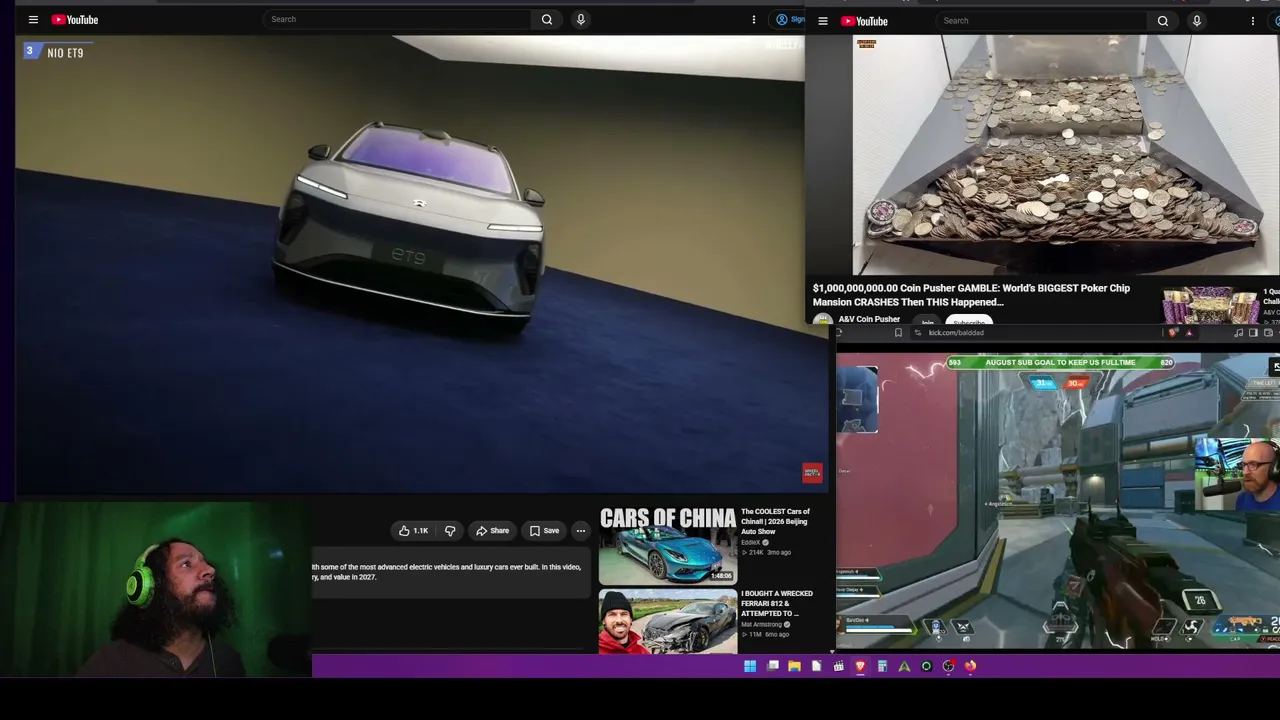Toggle the browser sidebar in Kick window
The height and width of the screenshot is (720, 1280).
coord(1253,333)
